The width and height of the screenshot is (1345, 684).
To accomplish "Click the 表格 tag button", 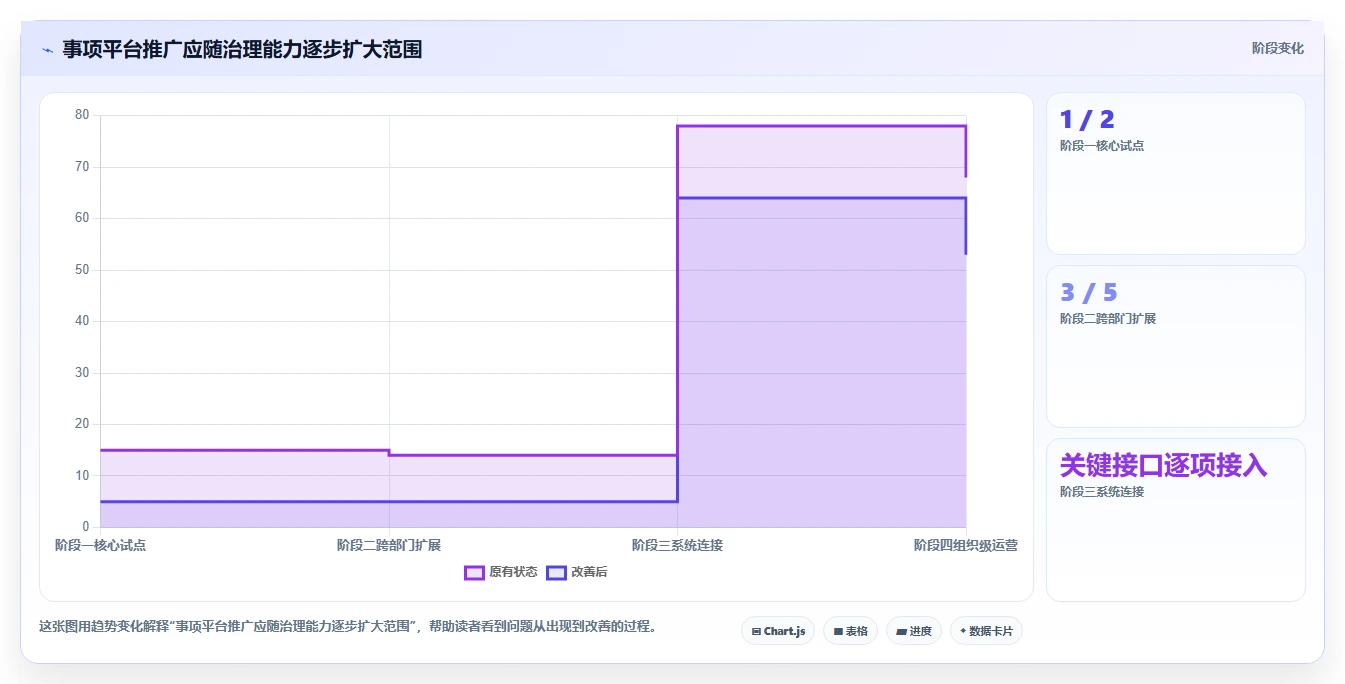I will [x=850, y=631].
